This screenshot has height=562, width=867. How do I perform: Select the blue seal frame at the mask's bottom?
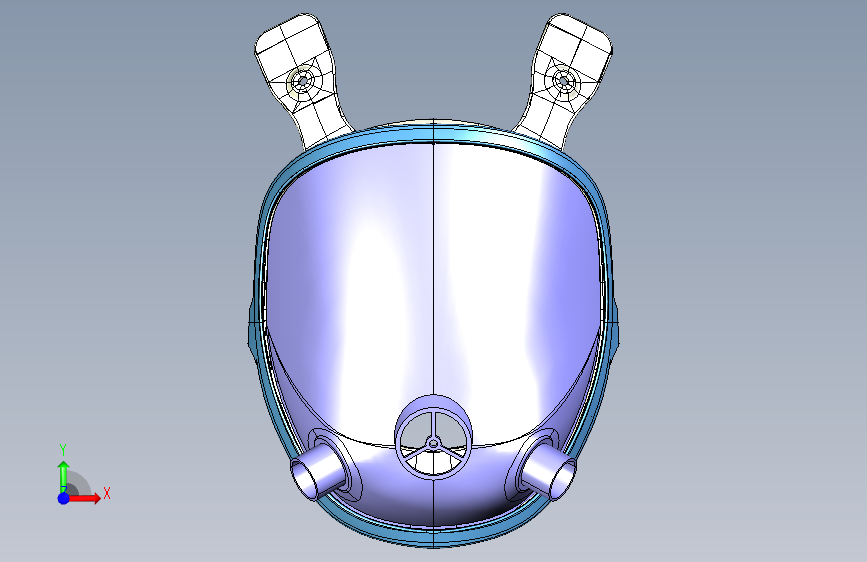point(434,537)
